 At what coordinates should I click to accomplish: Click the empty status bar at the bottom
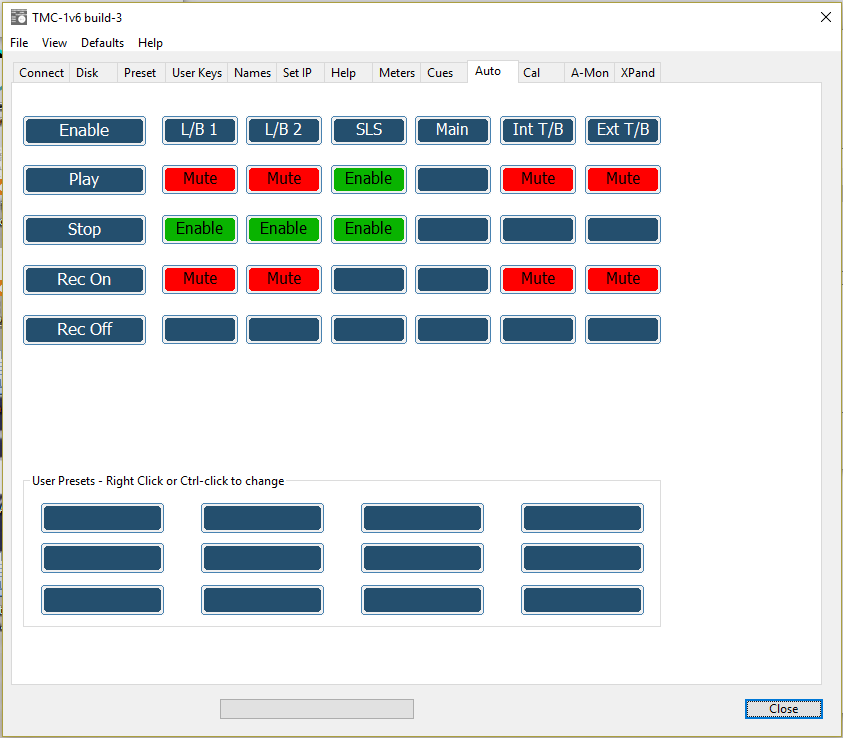[x=317, y=709]
